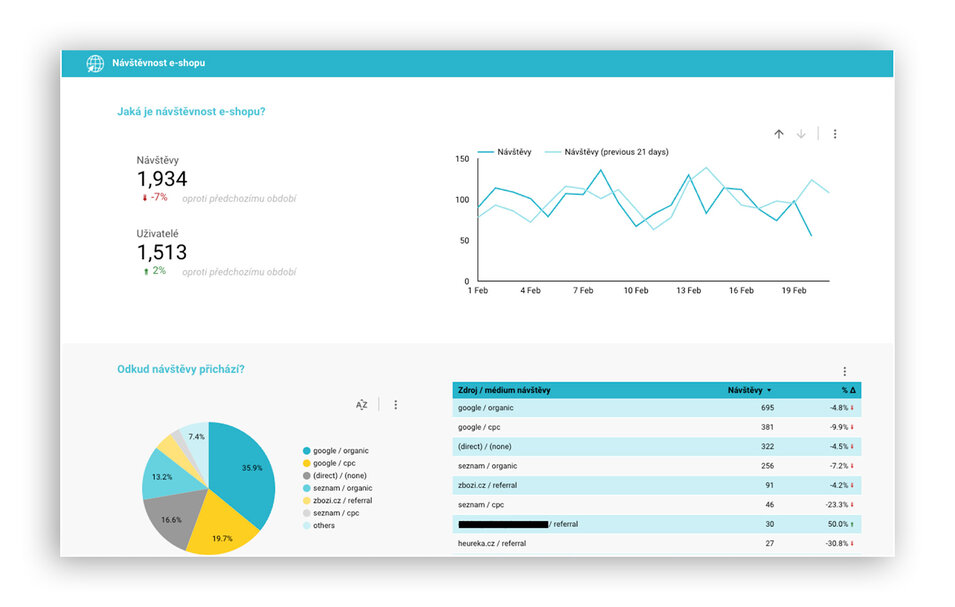955x607 pixels.
Task: Click the Uživatelé 1,513 scorecard
Action: (162, 252)
